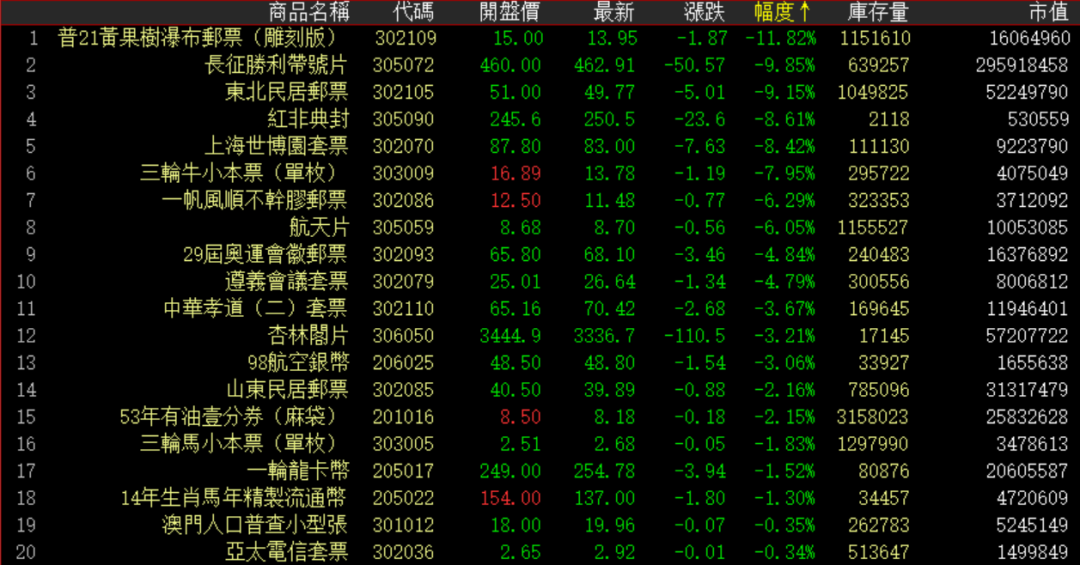Click latest price 3336.7
The image size is (1080, 565).
[x=605, y=336]
